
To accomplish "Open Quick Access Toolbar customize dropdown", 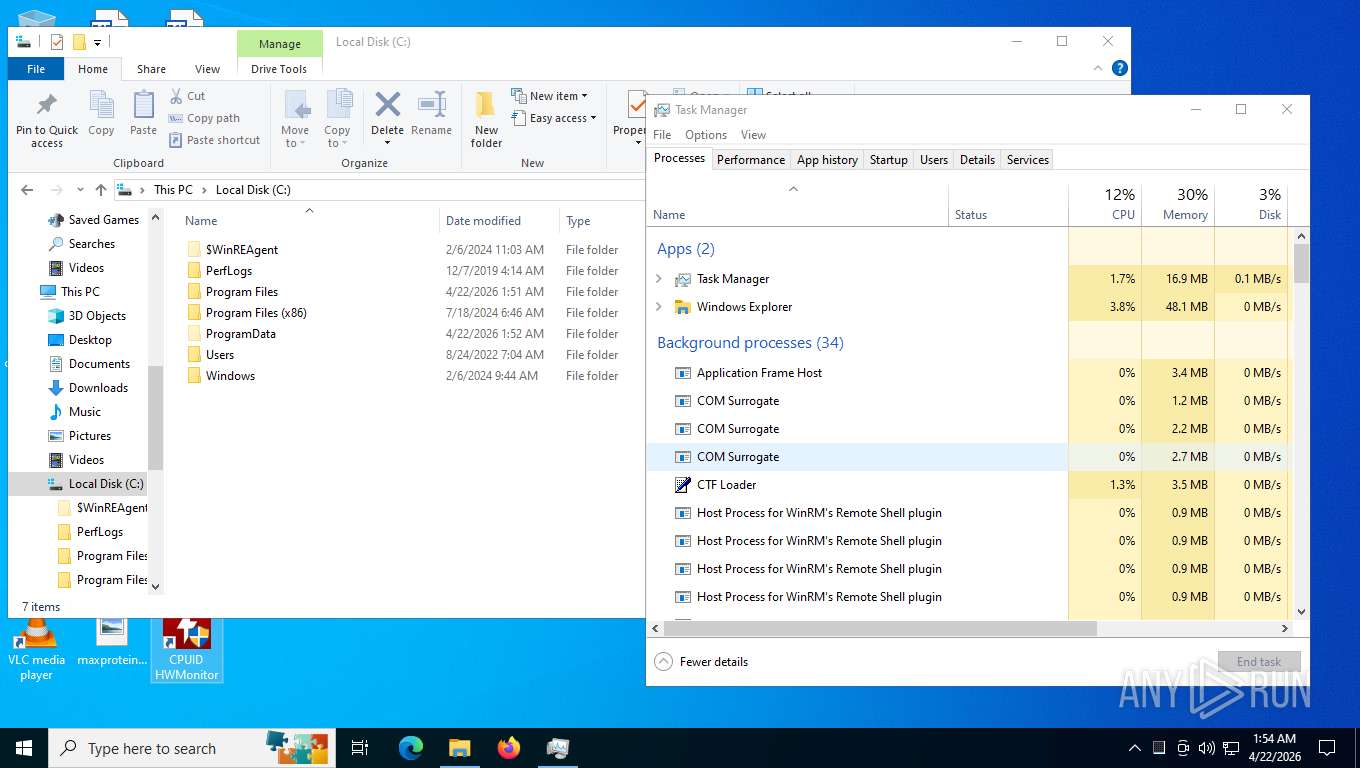I will pos(97,42).
